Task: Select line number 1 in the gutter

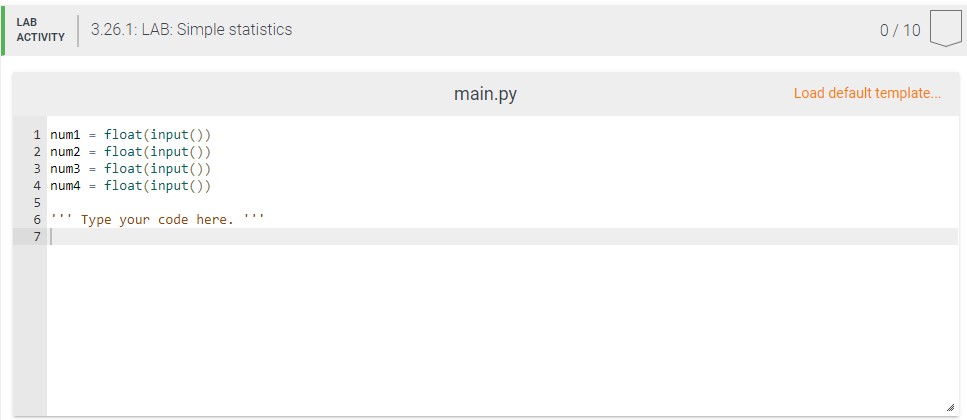Action: pyautogui.click(x=37, y=134)
